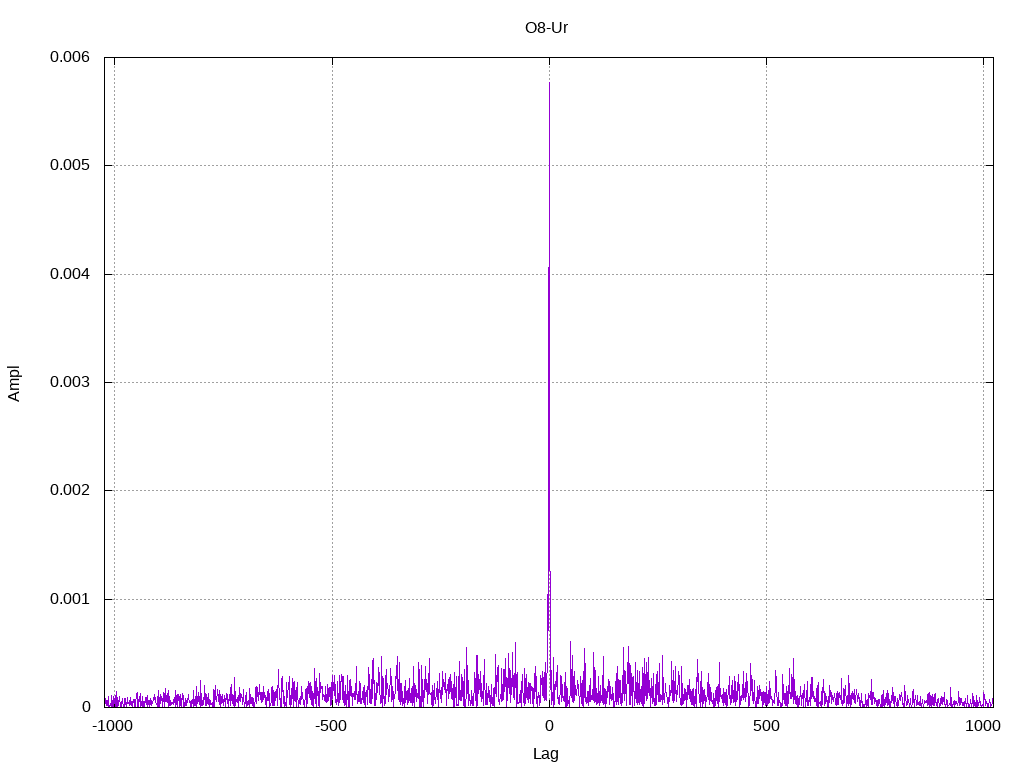Click the Lag x-axis label
The height and width of the screenshot is (768, 1024).
point(546,754)
